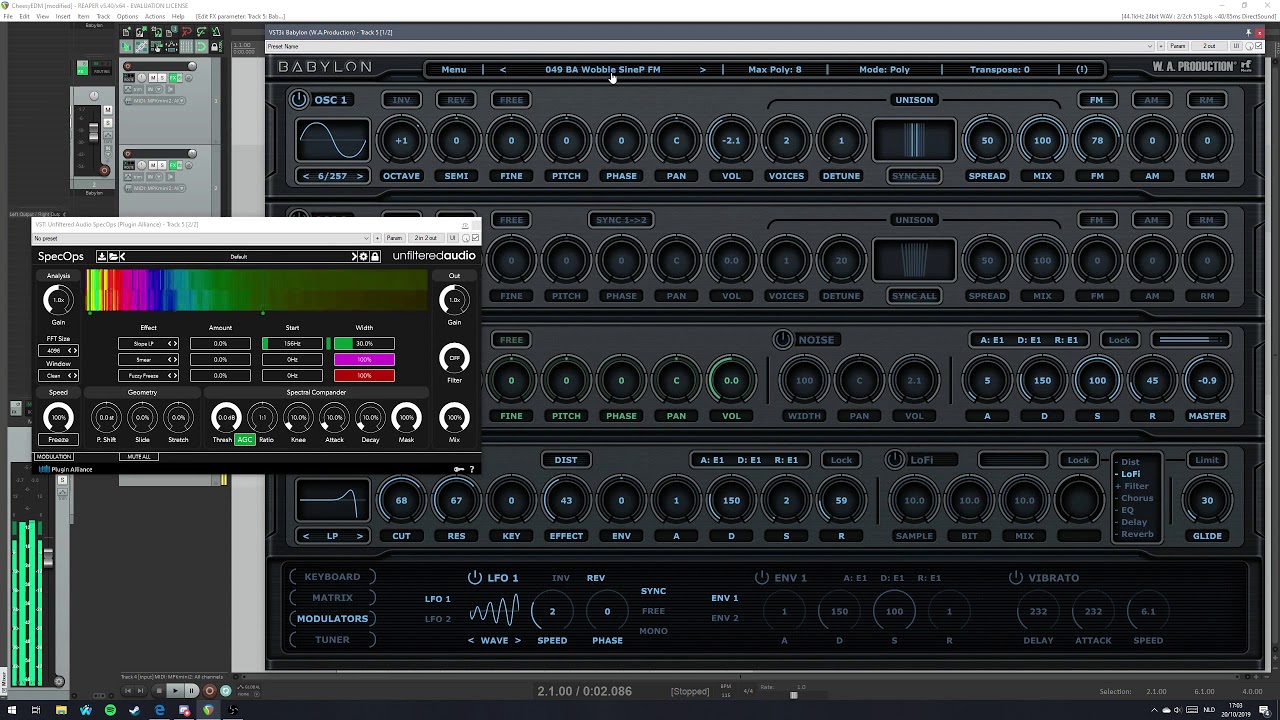Toggle the LFO 1 power button

coord(475,578)
